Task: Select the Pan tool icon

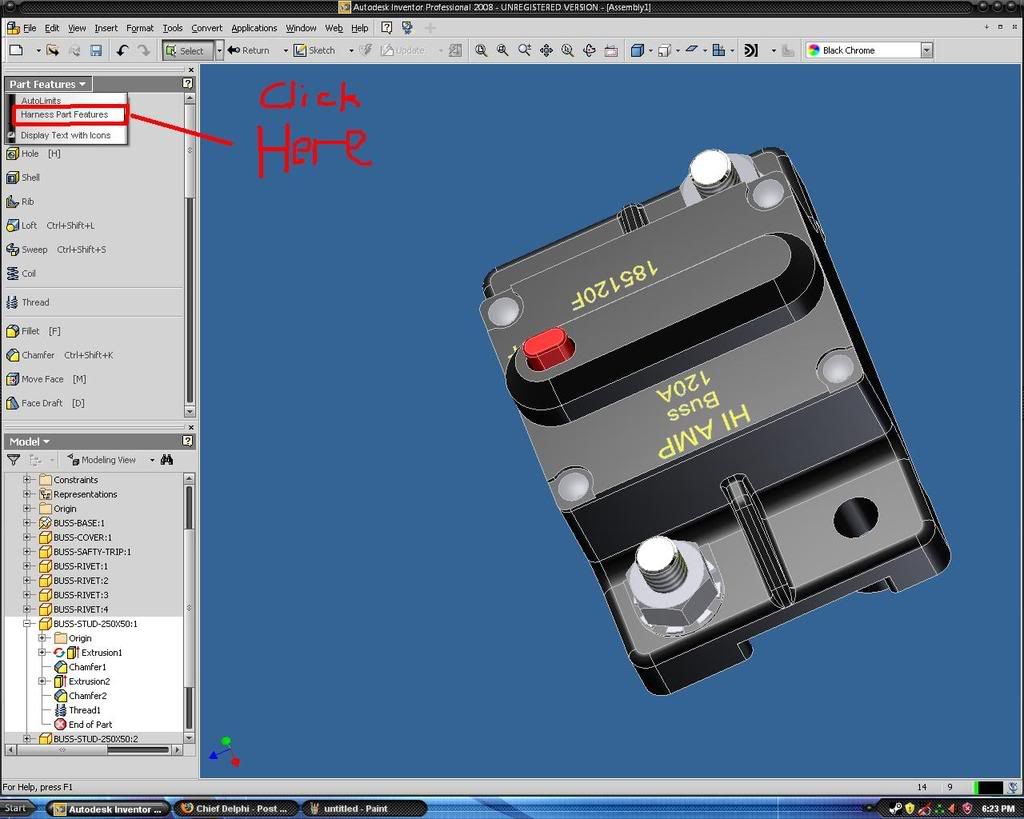Action: 546,50
